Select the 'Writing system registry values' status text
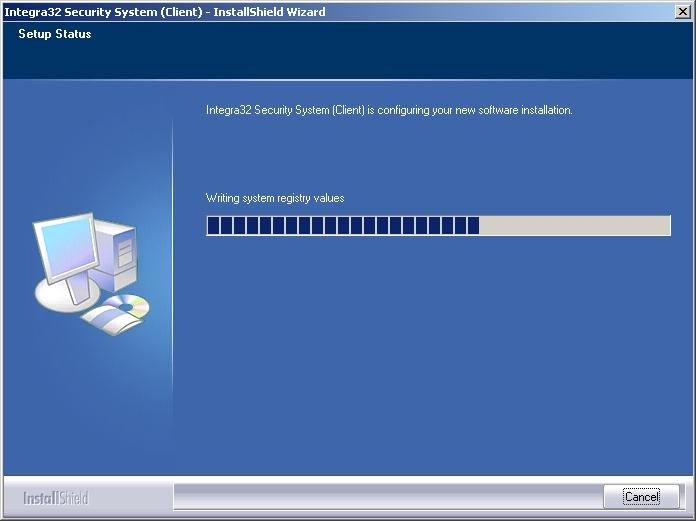This screenshot has height=521, width=696. tap(275, 198)
